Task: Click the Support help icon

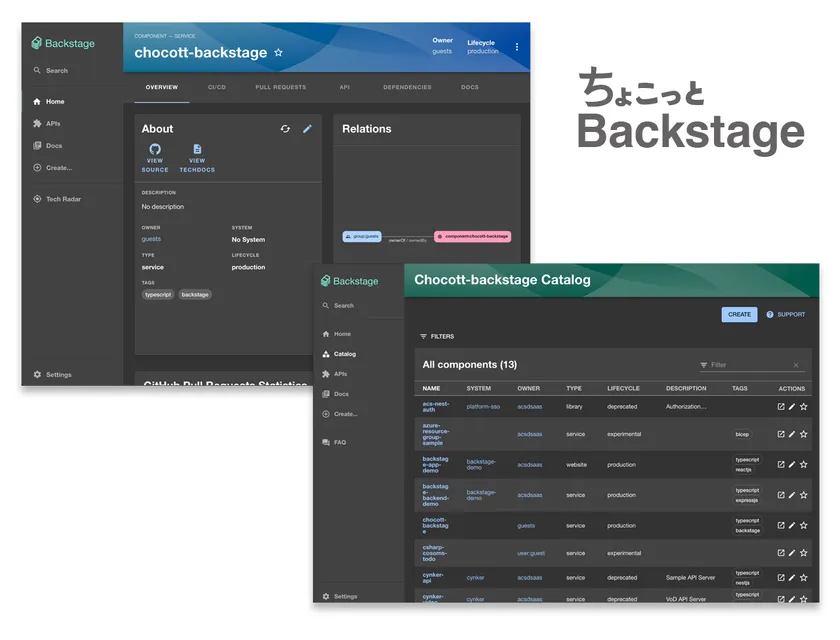Action: click(770, 314)
